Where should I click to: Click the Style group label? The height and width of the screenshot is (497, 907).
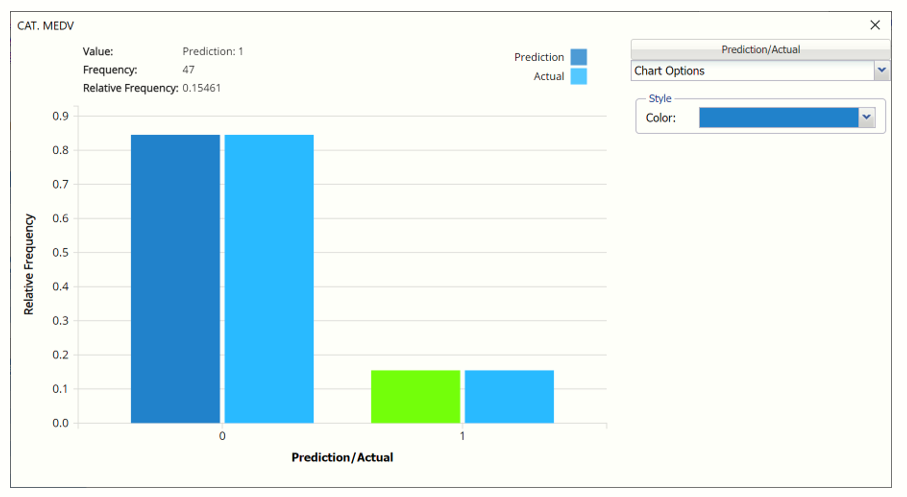point(660,99)
